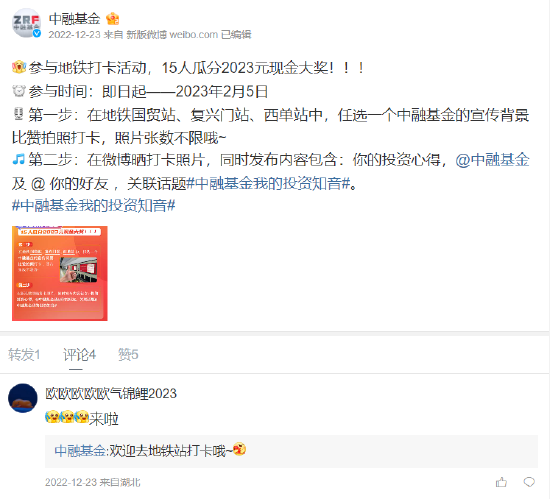This screenshot has width=550, height=499.
Task: Open commenter 欧欧欧欧欧气锦鲤2023 avatar
Action: coord(23,398)
